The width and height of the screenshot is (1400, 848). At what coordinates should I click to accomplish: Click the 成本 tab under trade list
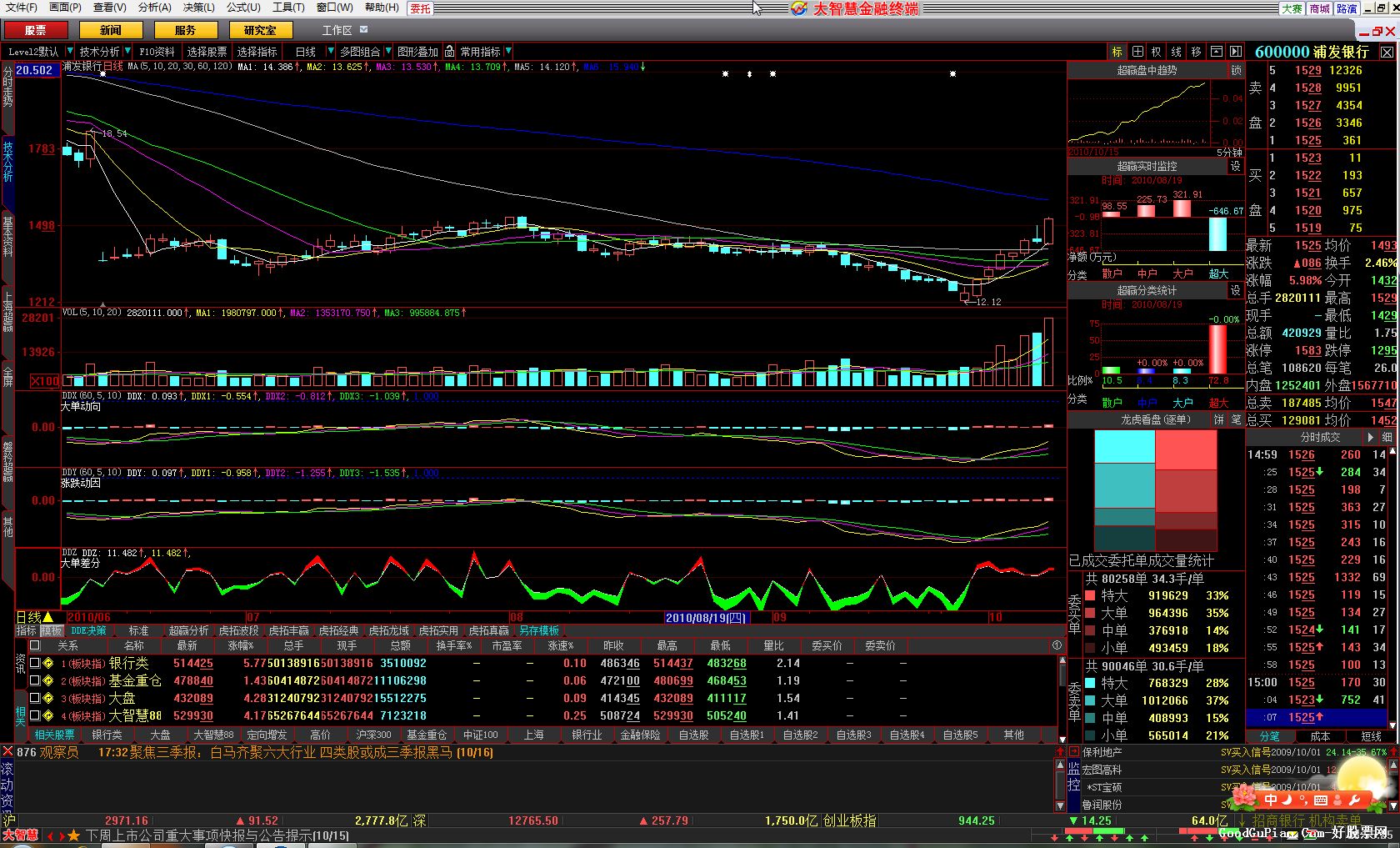click(1320, 736)
